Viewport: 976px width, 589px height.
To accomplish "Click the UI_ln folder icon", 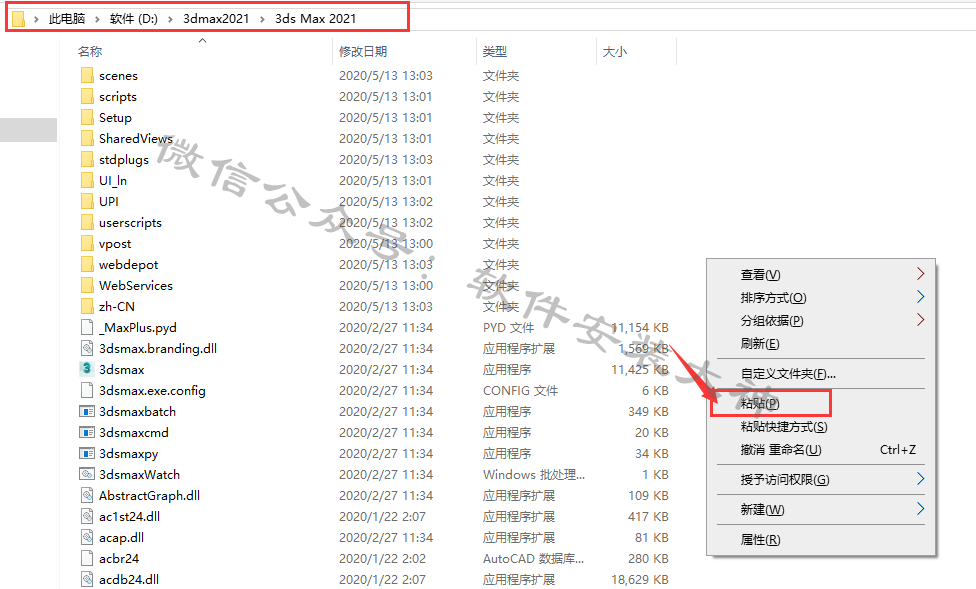I will (87, 181).
